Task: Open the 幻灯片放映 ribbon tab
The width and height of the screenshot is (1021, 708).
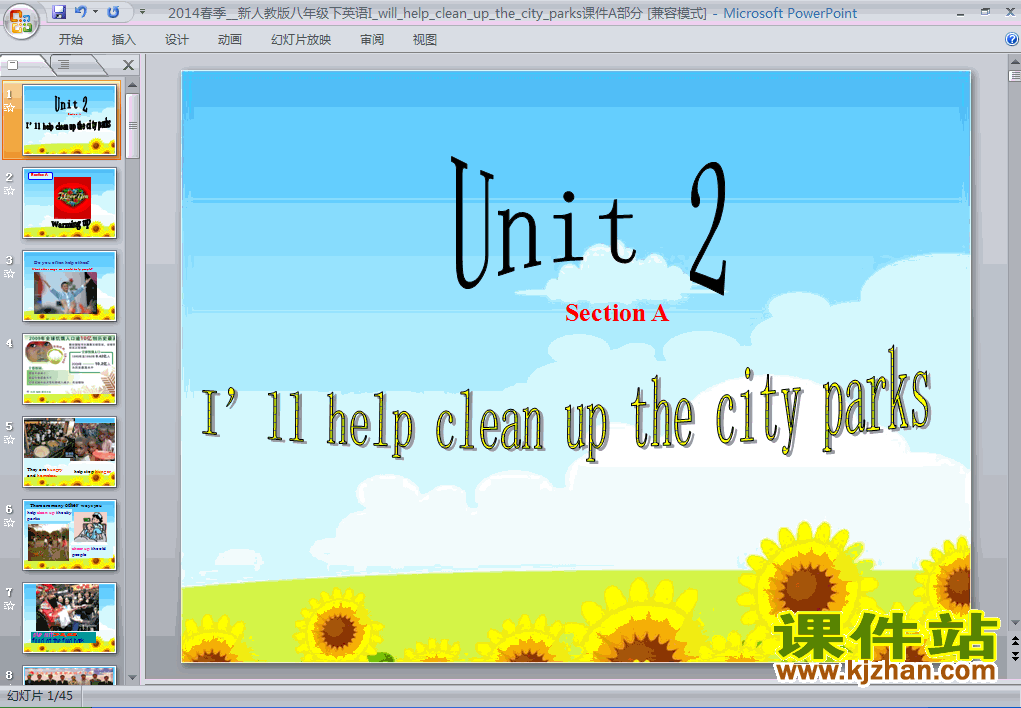Action: point(301,40)
